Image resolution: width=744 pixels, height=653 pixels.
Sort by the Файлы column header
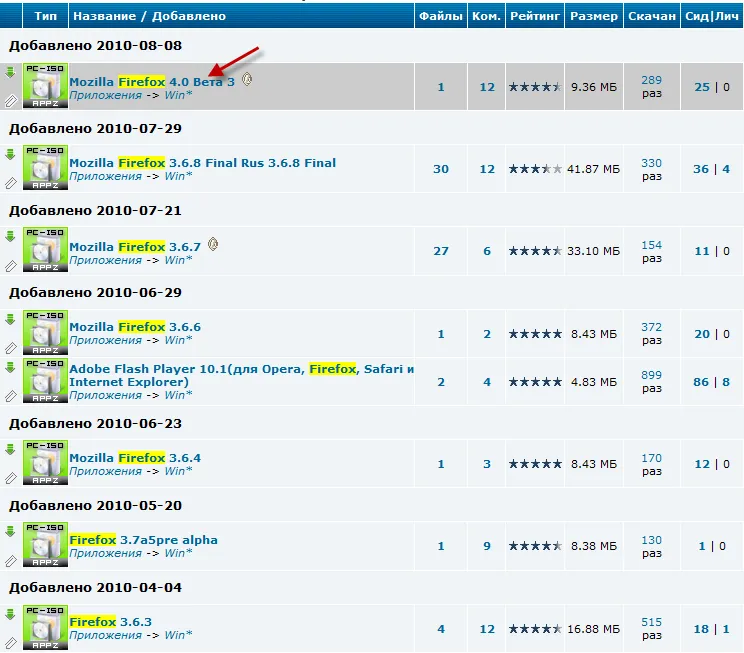pos(440,16)
